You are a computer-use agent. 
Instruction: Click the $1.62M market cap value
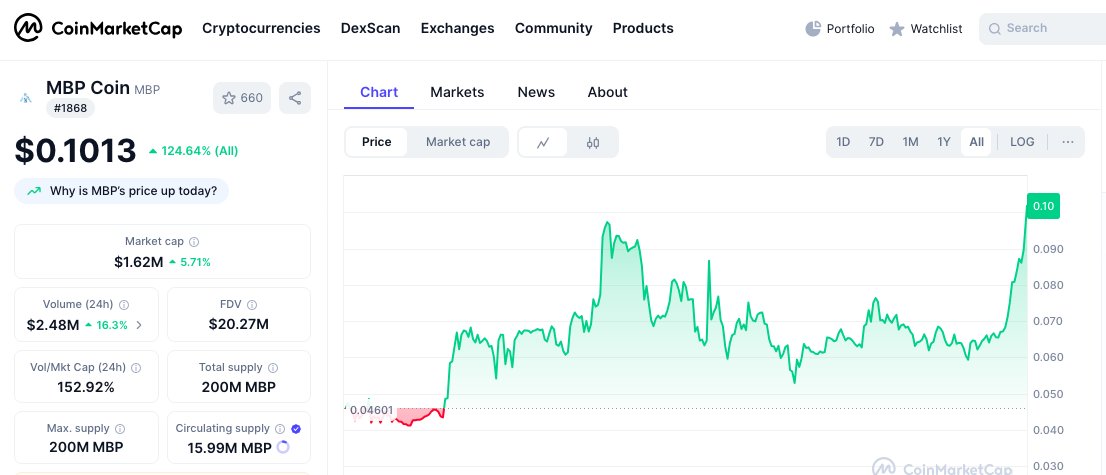click(138, 263)
